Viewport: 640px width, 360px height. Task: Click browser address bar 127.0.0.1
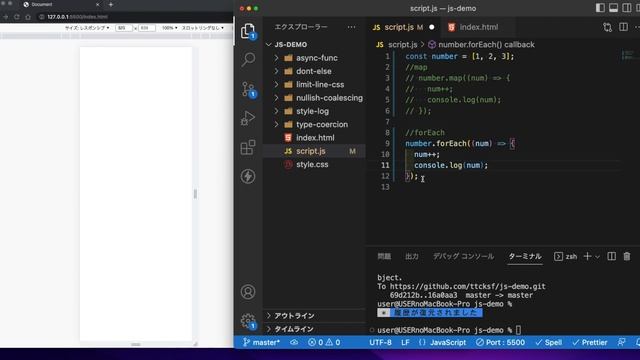(x=78, y=17)
